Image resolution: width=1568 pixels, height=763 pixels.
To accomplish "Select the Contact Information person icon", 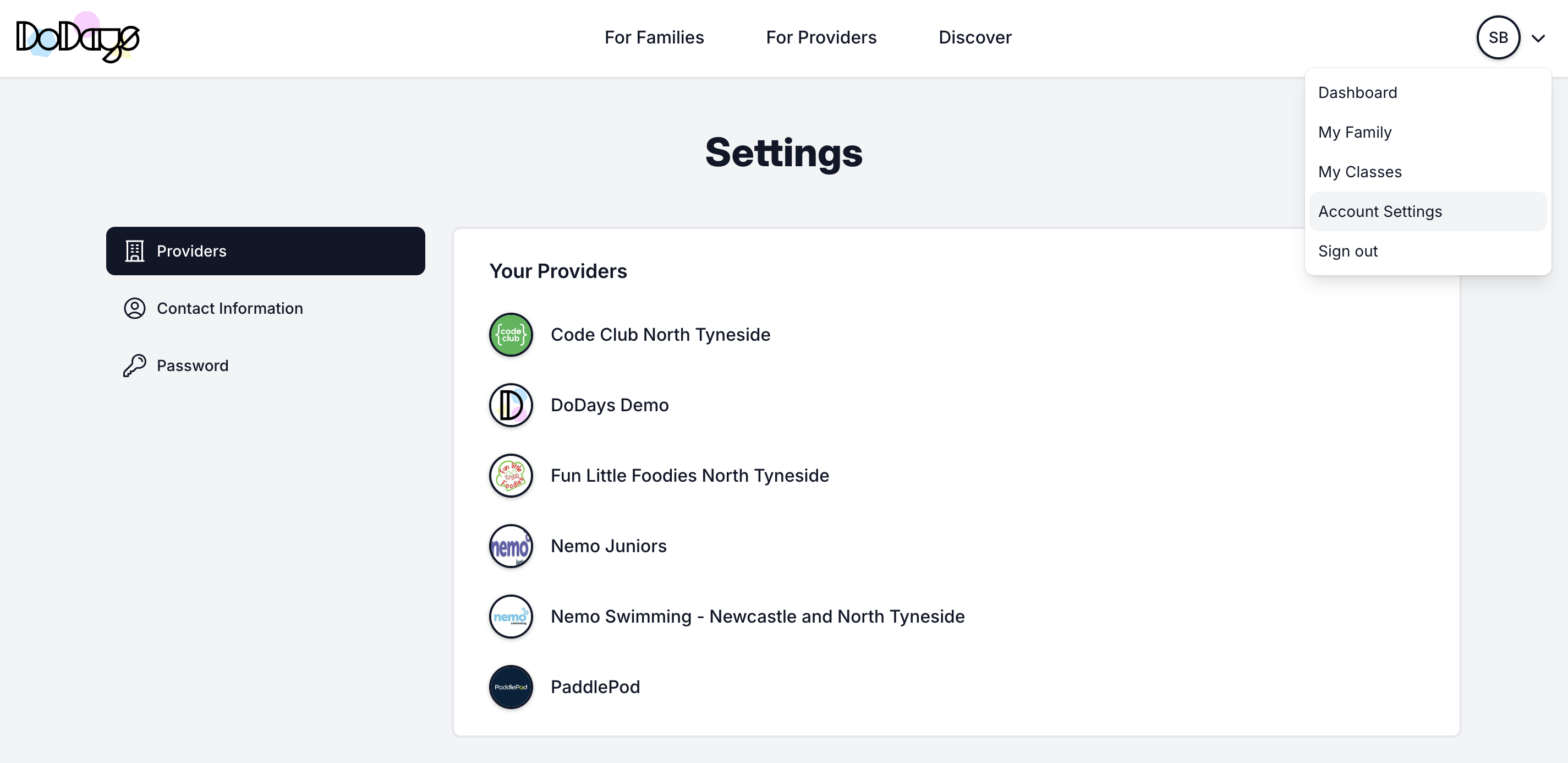I will (x=134, y=308).
